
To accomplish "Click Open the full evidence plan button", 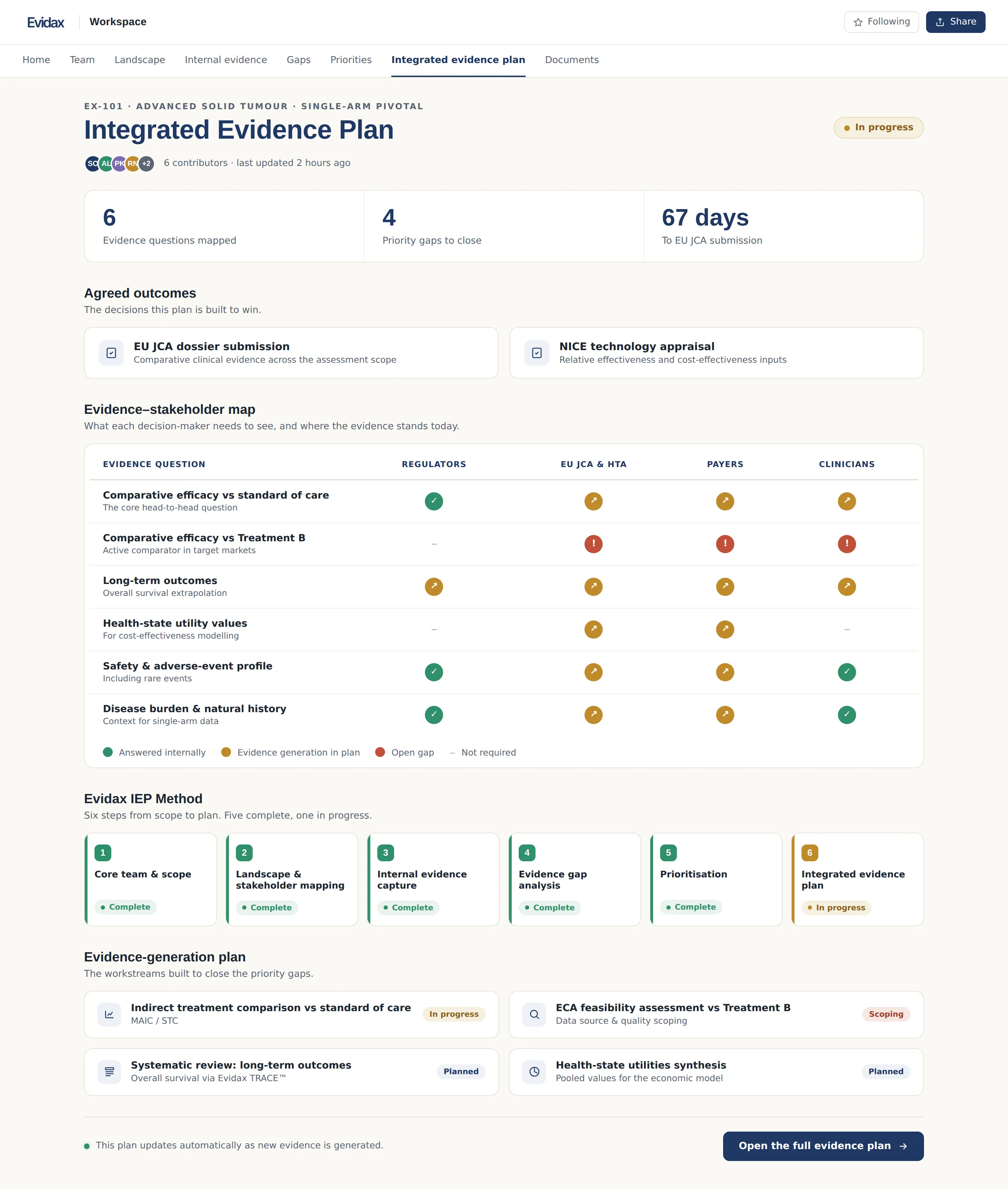I will tap(823, 1146).
